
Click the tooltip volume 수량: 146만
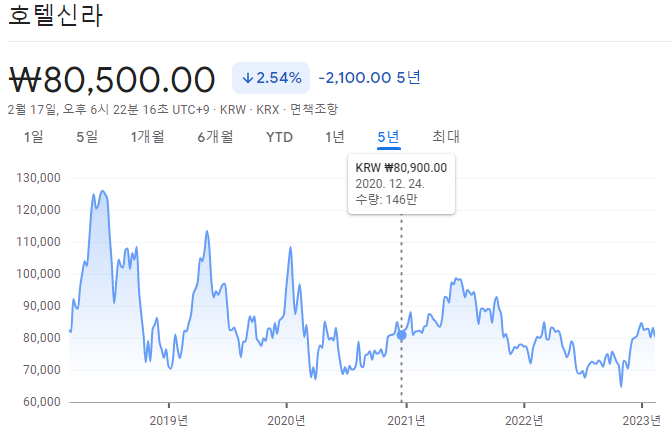point(386,200)
